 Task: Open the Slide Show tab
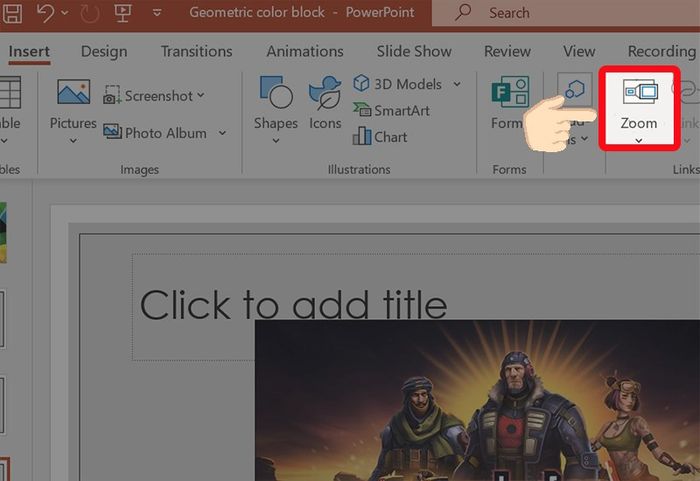point(414,51)
